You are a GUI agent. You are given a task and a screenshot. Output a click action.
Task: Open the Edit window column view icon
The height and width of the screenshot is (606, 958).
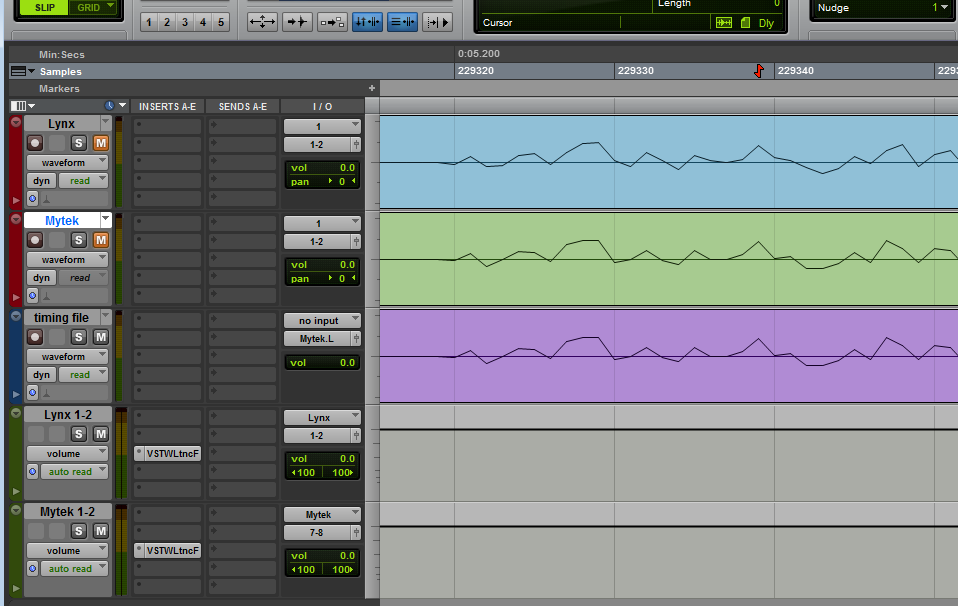(x=23, y=106)
